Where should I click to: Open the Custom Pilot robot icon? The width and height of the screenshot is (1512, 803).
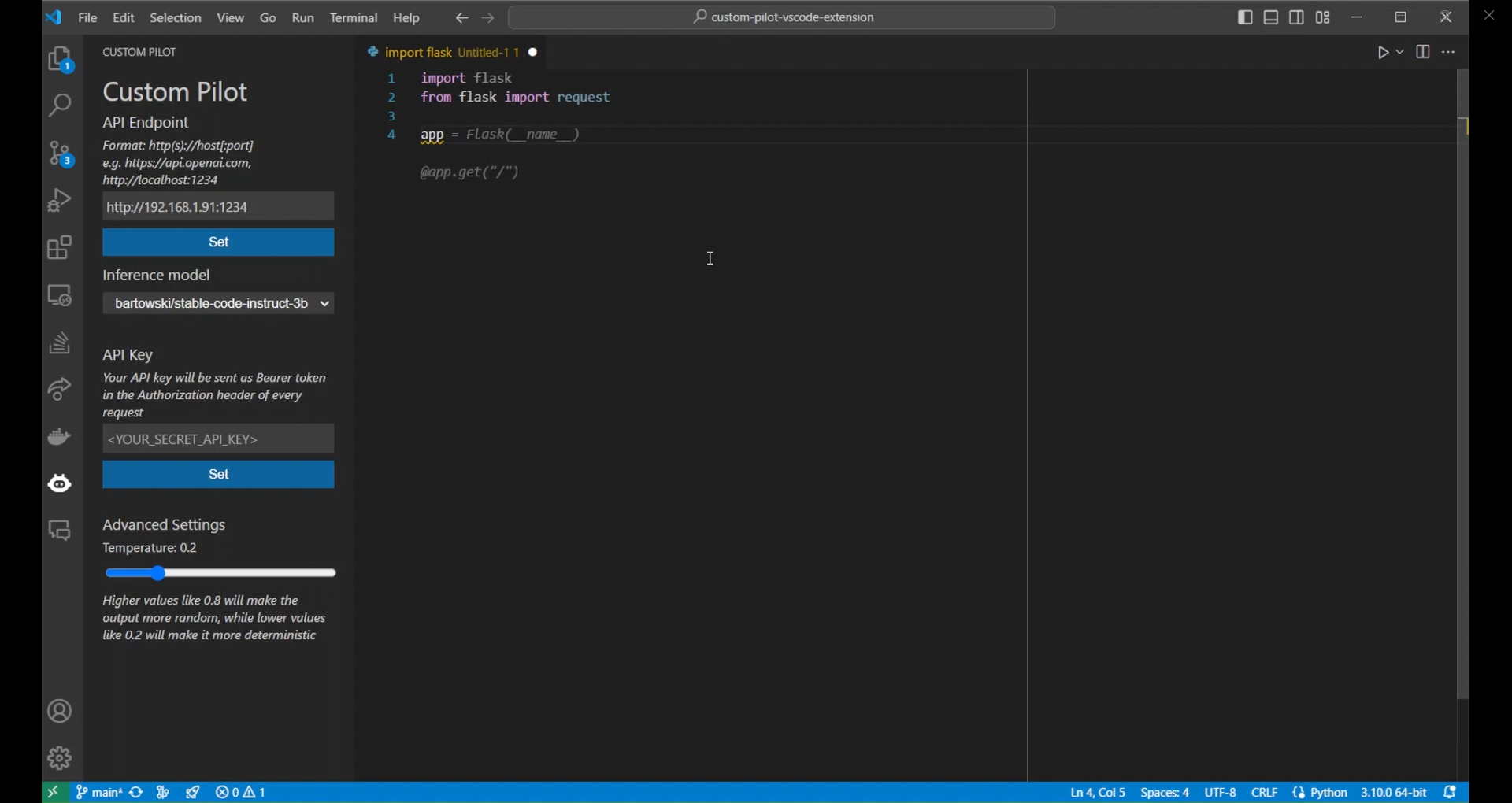61,483
